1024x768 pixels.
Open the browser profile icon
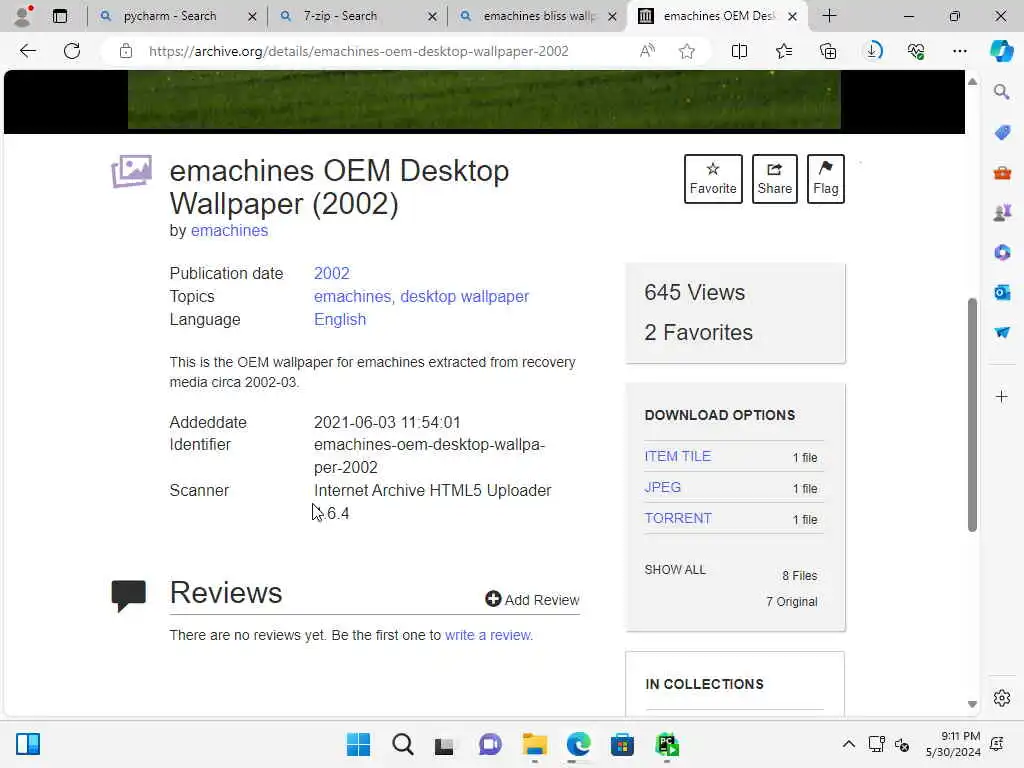point(23,16)
